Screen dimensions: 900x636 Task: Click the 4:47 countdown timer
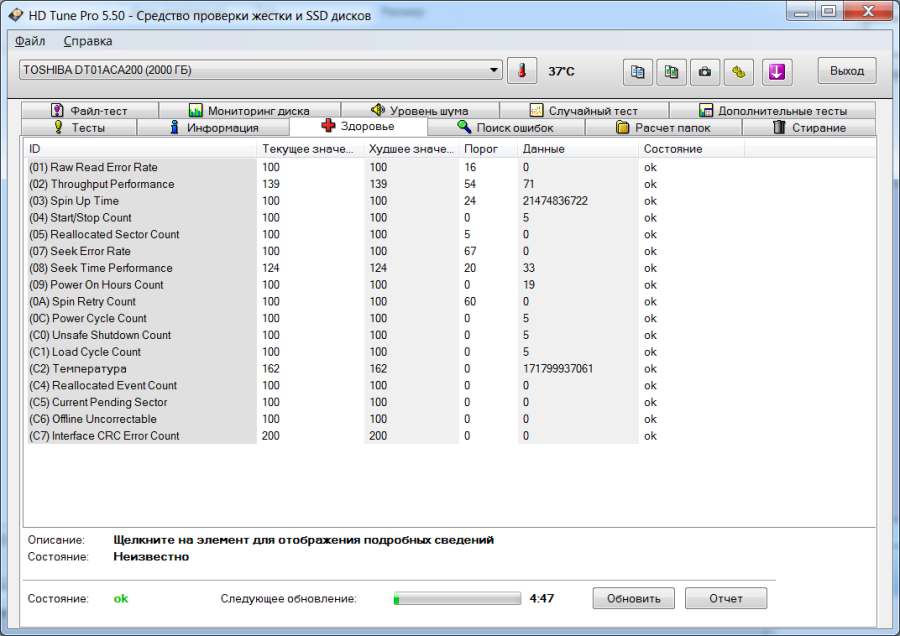542,598
